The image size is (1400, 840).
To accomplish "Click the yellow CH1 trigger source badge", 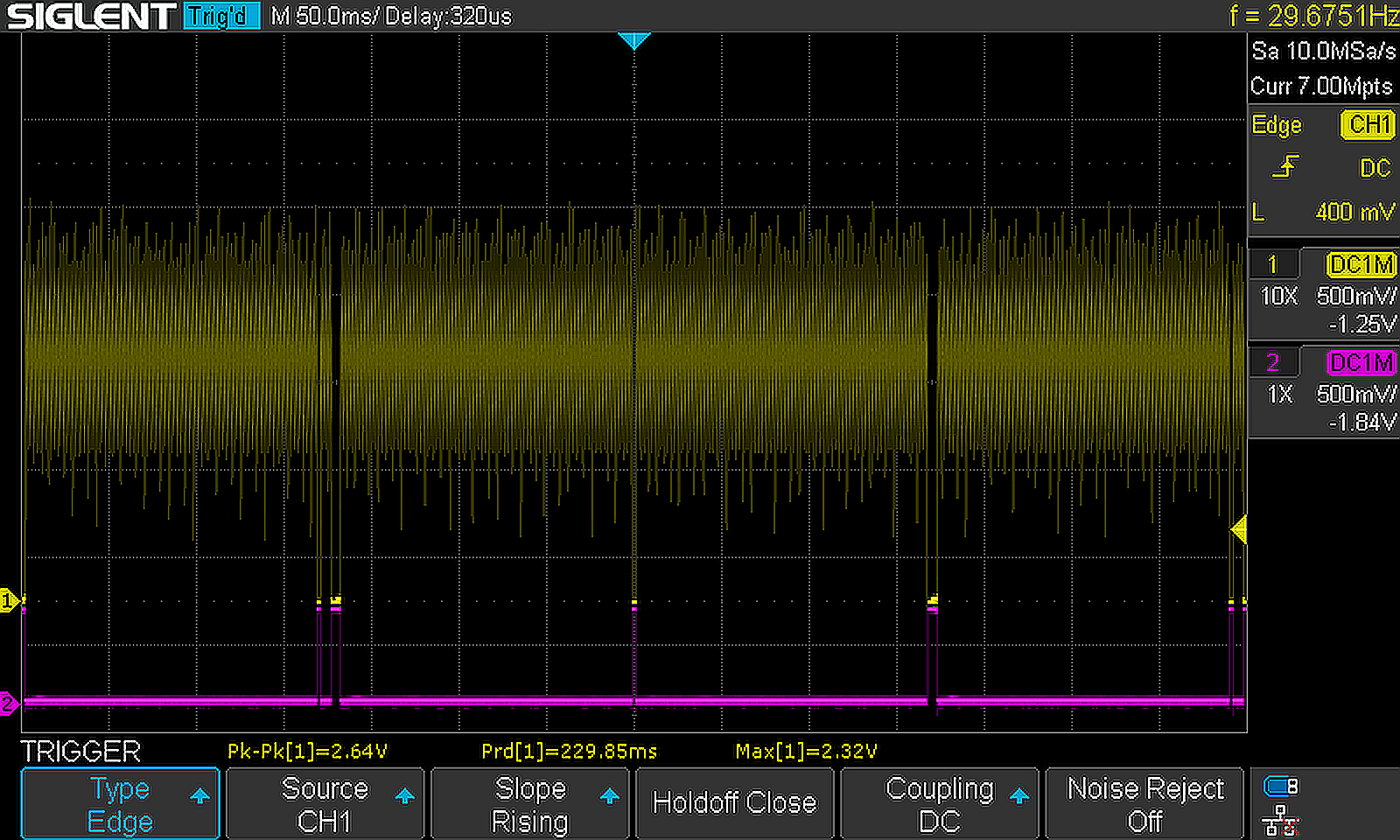I will (x=1368, y=125).
